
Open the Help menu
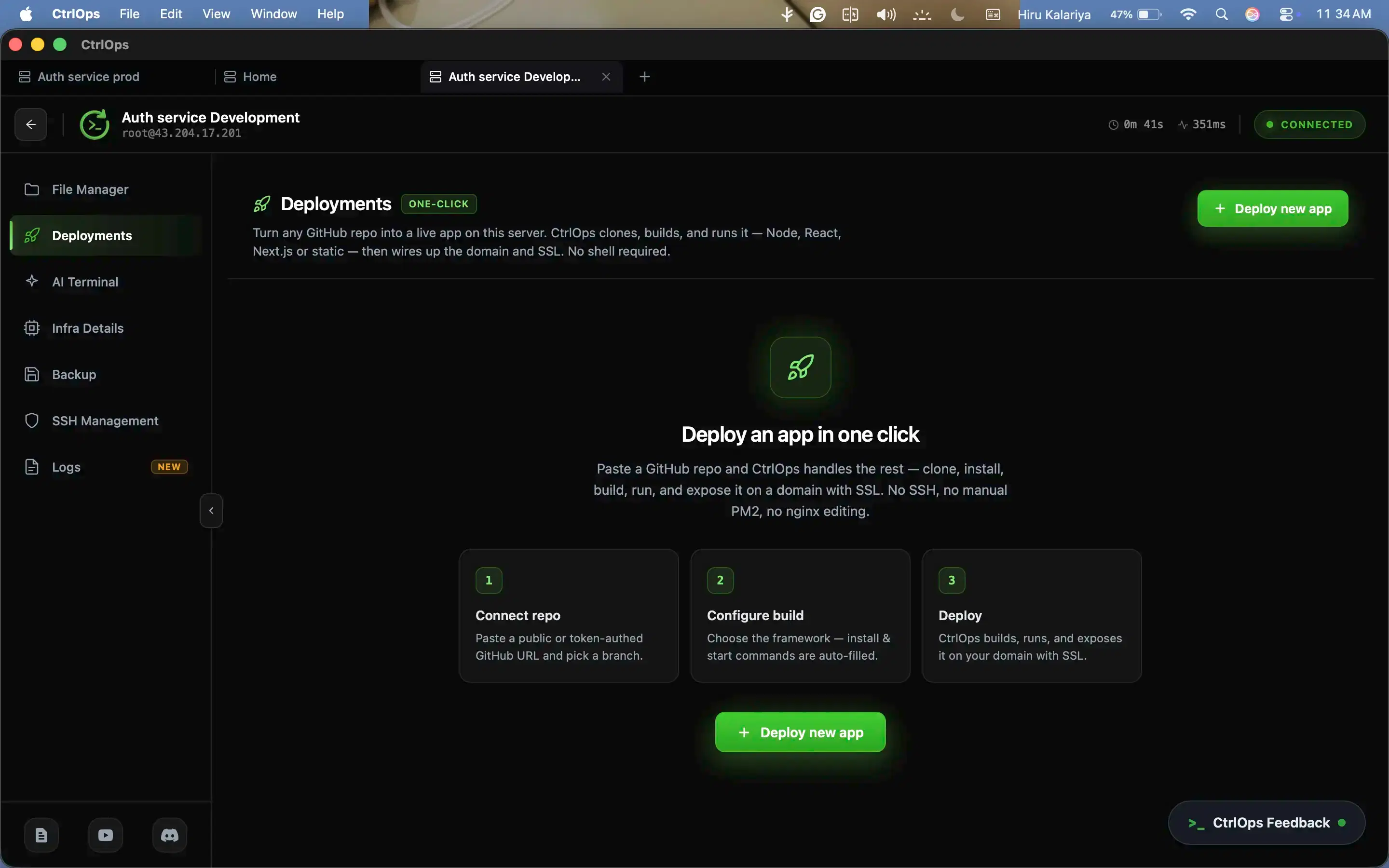[330, 14]
